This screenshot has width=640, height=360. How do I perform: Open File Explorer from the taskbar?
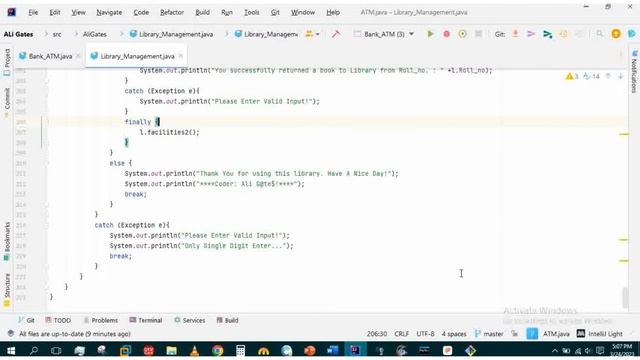point(171,350)
